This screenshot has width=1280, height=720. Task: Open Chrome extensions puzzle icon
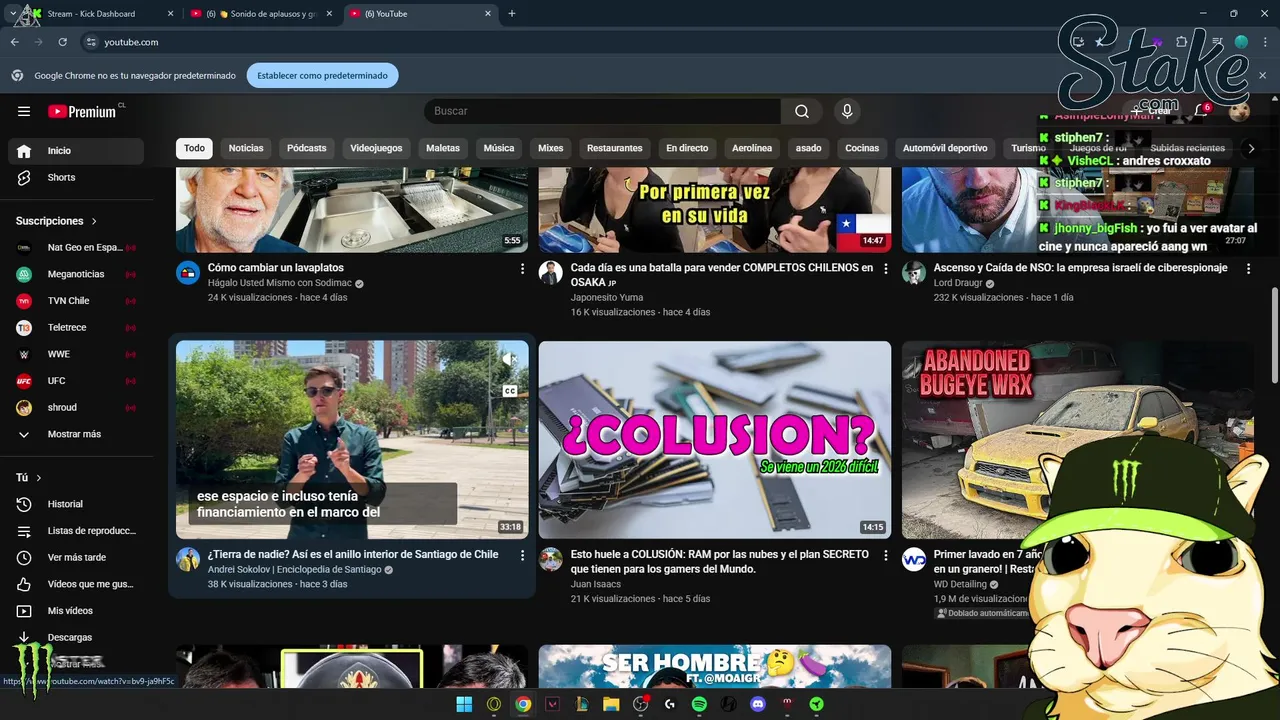point(1182,42)
